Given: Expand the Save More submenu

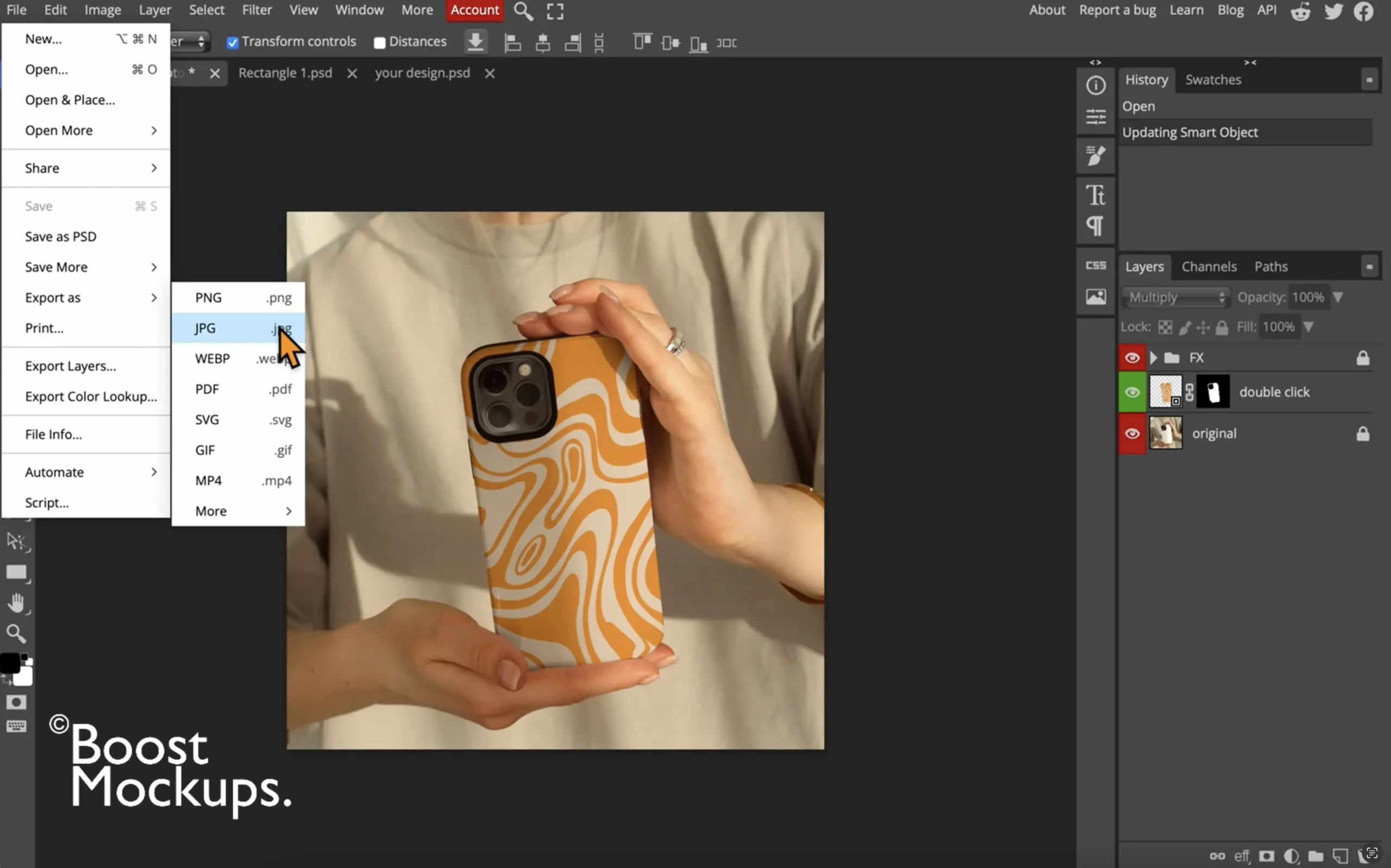Looking at the screenshot, I should pos(86,267).
